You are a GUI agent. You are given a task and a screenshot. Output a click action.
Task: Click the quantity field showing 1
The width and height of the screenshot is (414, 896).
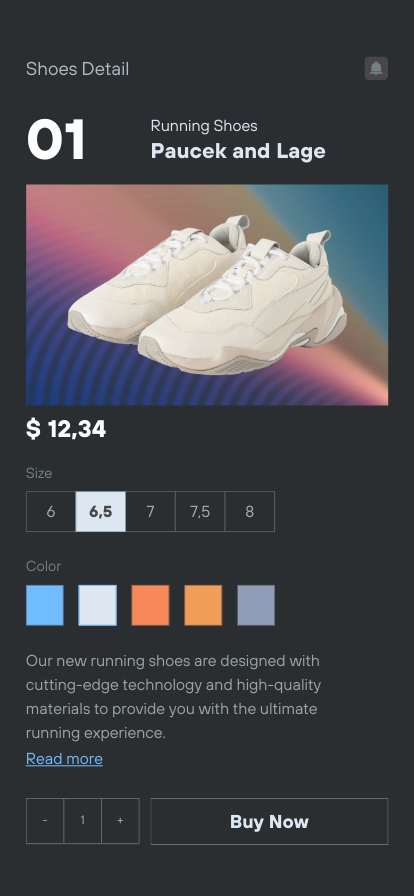83,821
